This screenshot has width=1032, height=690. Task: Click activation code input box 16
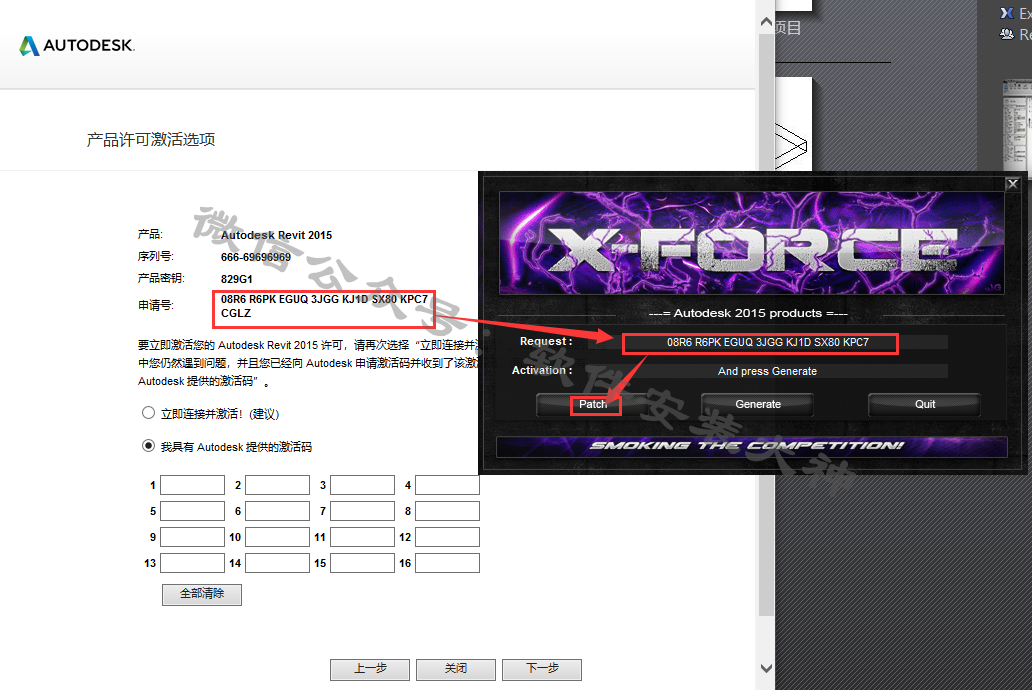click(x=447, y=563)
